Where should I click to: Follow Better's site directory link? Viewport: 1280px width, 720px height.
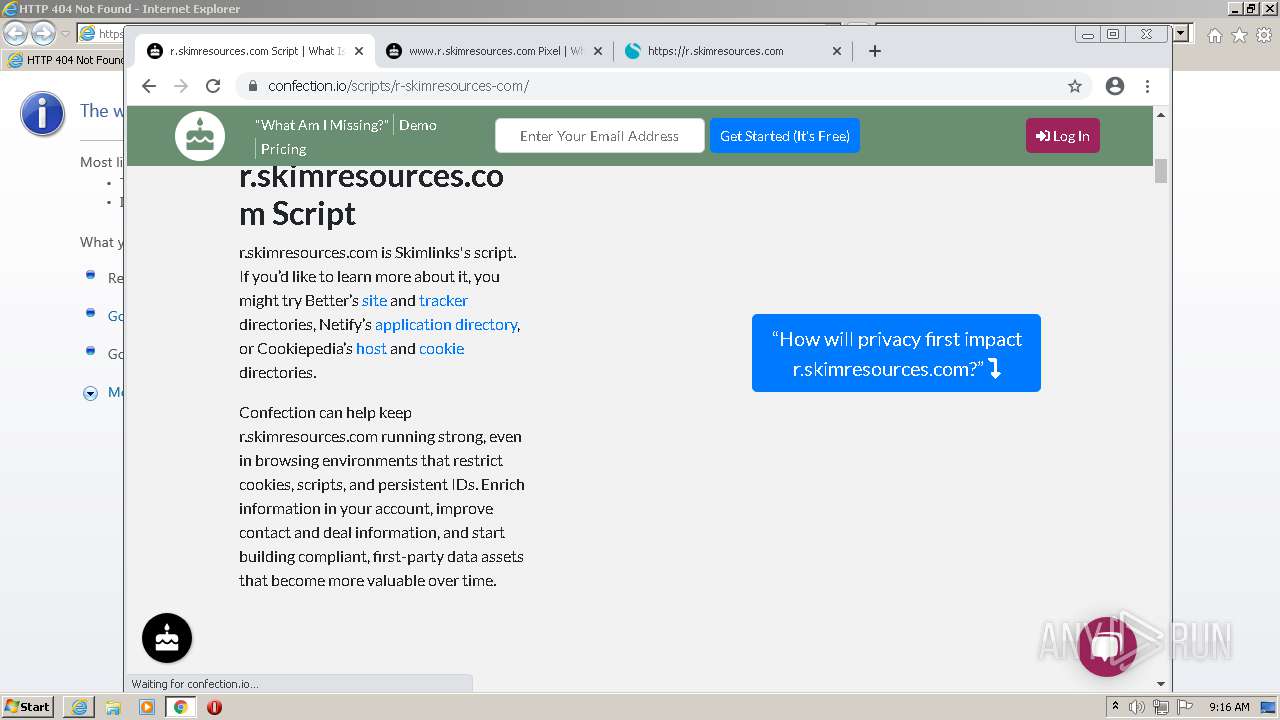click(374, 300)
